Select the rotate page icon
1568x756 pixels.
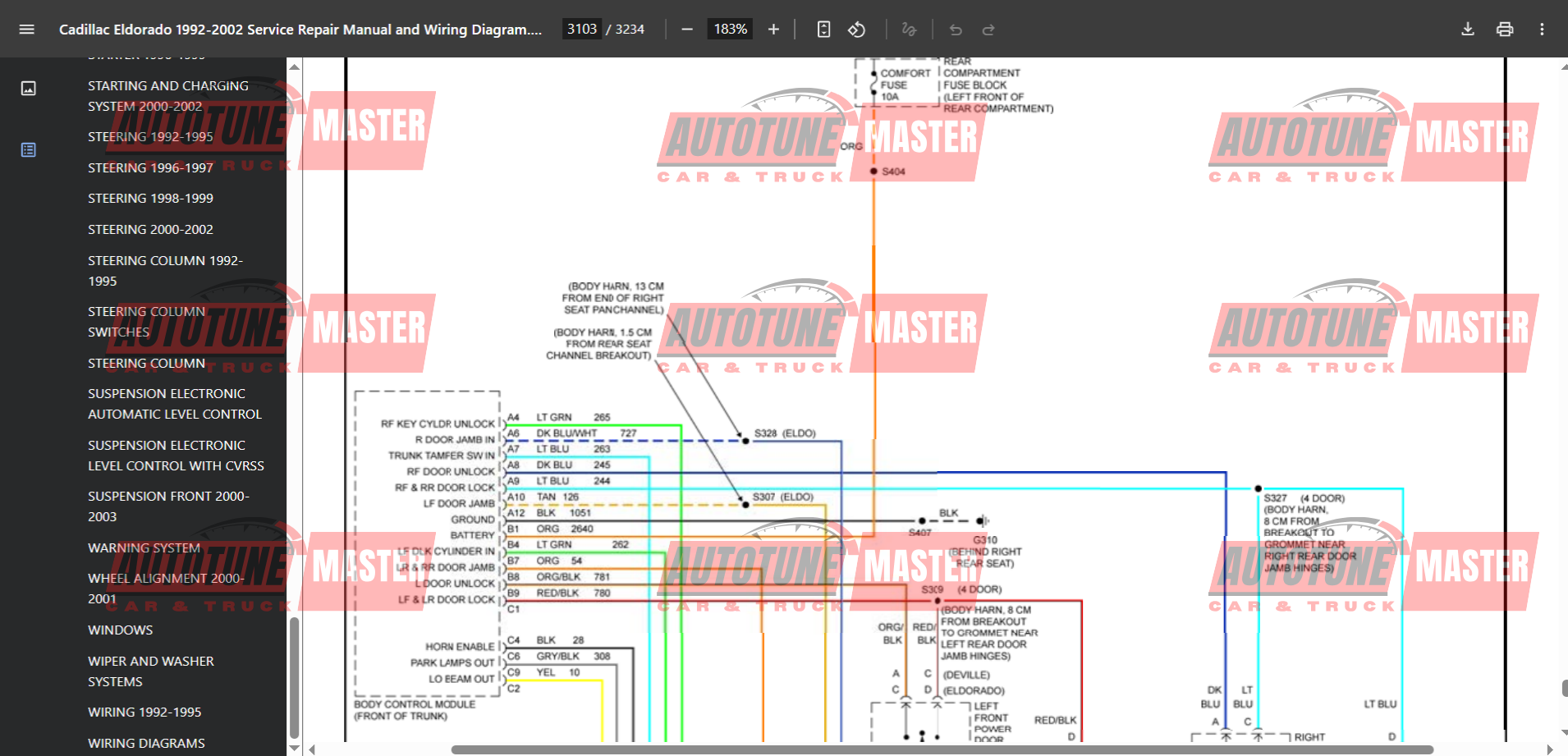[856, 29]
